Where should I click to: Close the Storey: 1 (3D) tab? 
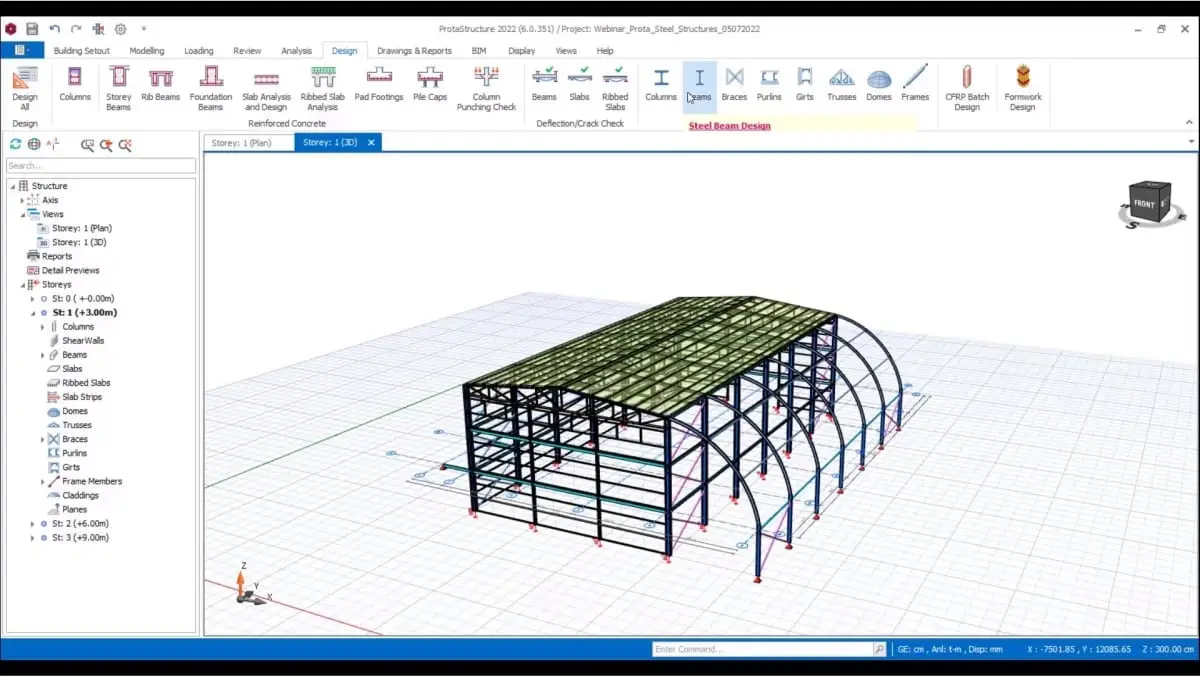pos(371,143)
